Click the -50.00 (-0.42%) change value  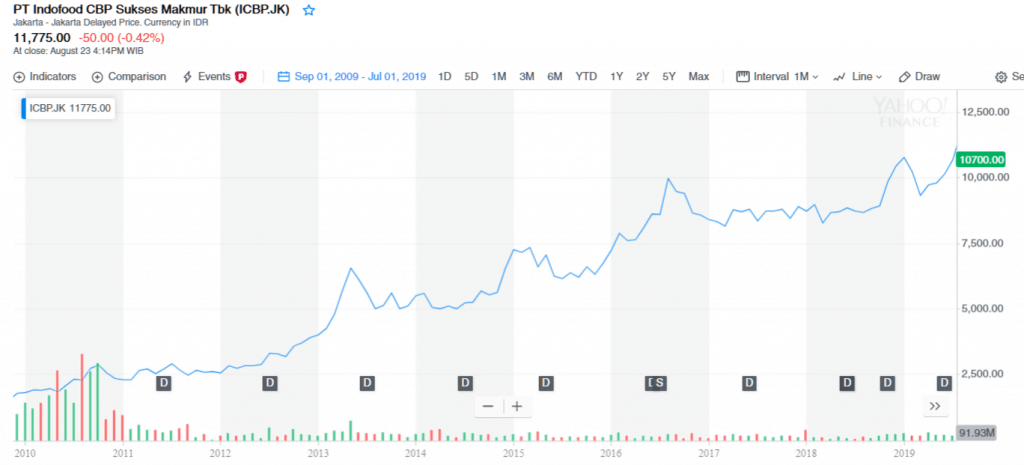(121, 38)
